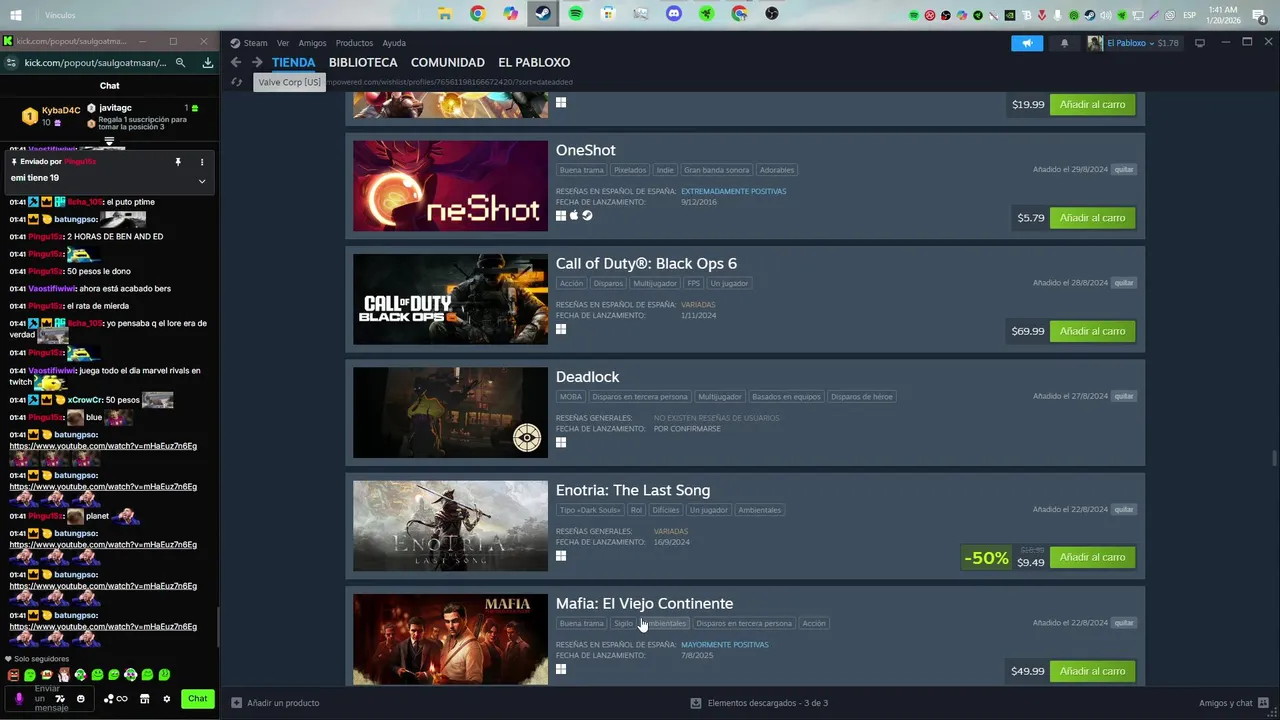1280x720 pixels.
Task: Open batungpso's first YouTube link
Action: [103, 446]
